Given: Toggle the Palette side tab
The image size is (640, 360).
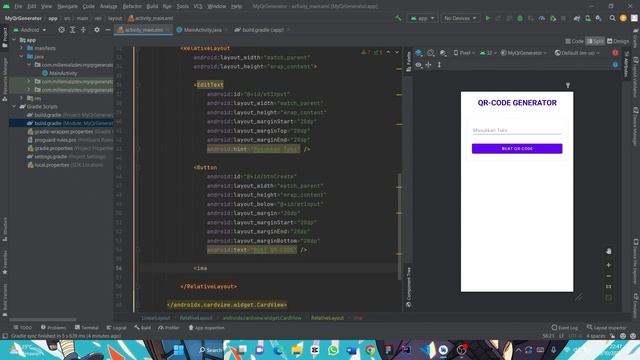Looking at the screenshot, I should [x=409, y=62].
